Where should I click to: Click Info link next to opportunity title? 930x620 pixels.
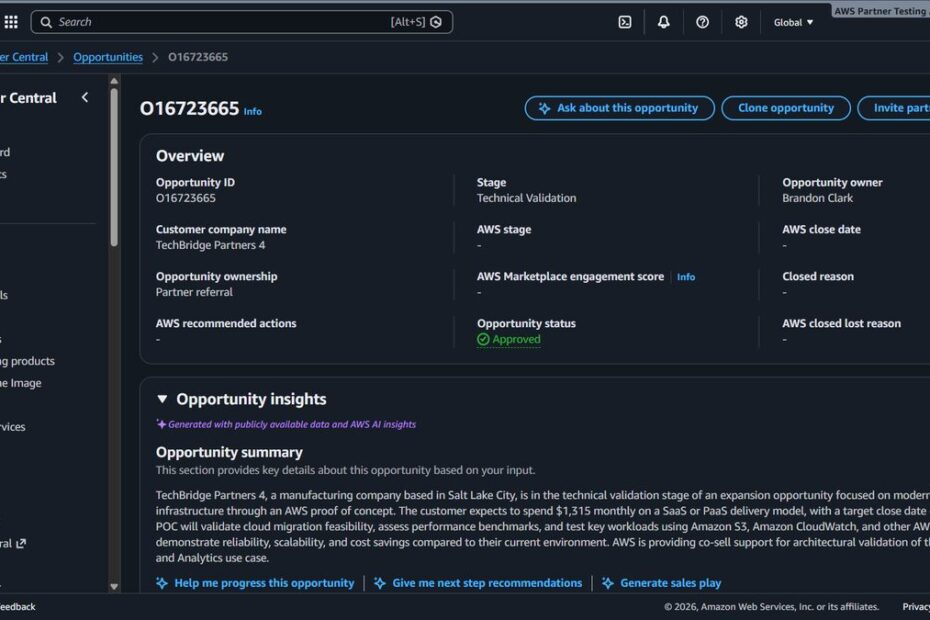[253, 112]
